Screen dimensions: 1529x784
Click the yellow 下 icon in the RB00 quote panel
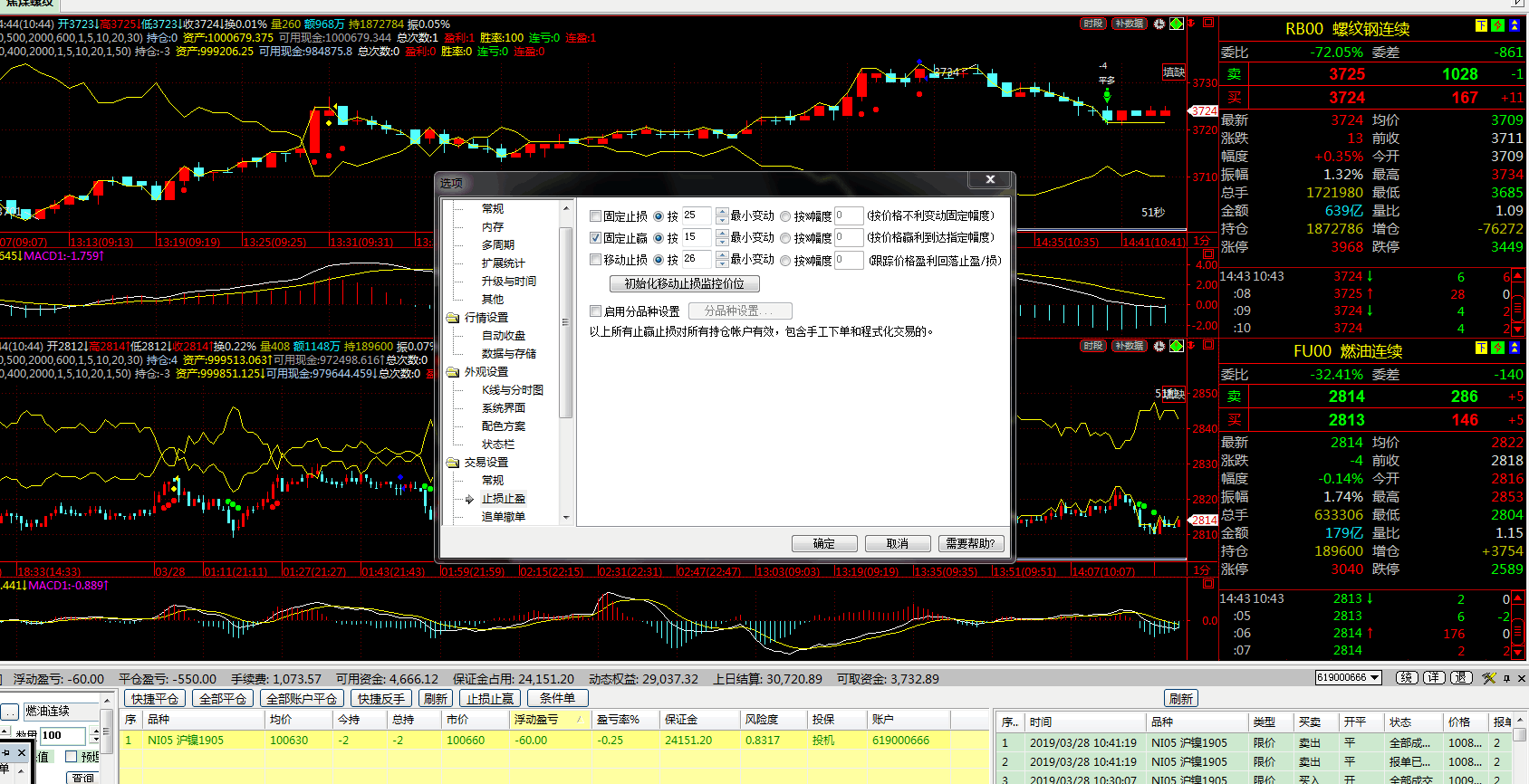(1482, 25)
